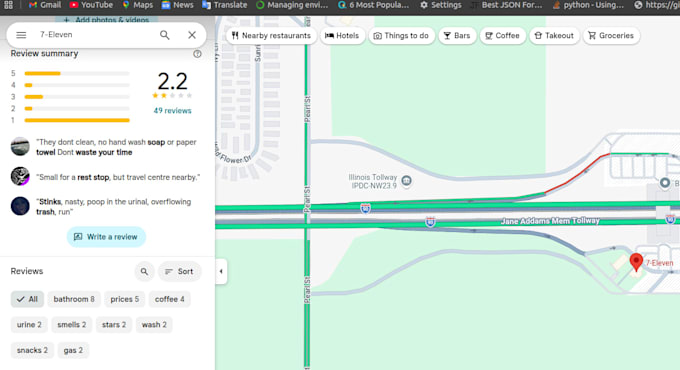Open the 49 reviews link
The width and height of the screenshot is (680, 370).
click(172, 111)
